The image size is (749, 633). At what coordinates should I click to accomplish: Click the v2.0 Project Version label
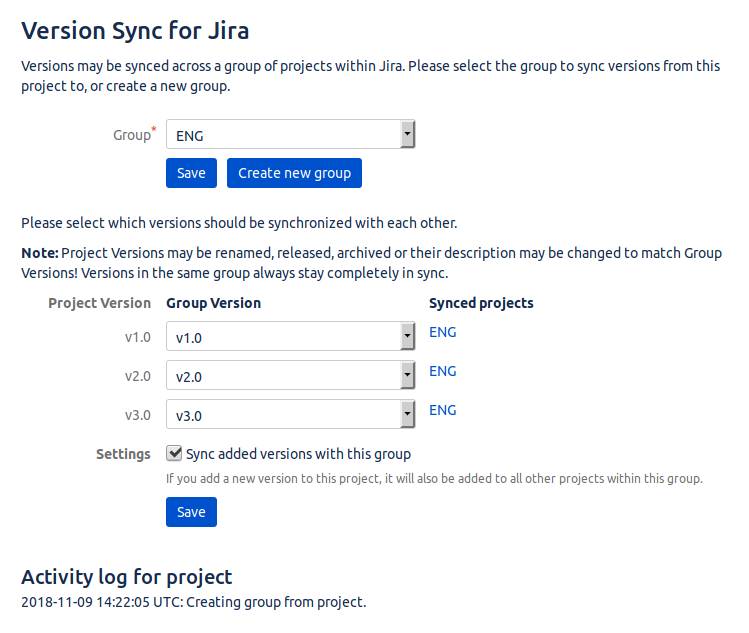pyautogui.click(x=137, y=377)
